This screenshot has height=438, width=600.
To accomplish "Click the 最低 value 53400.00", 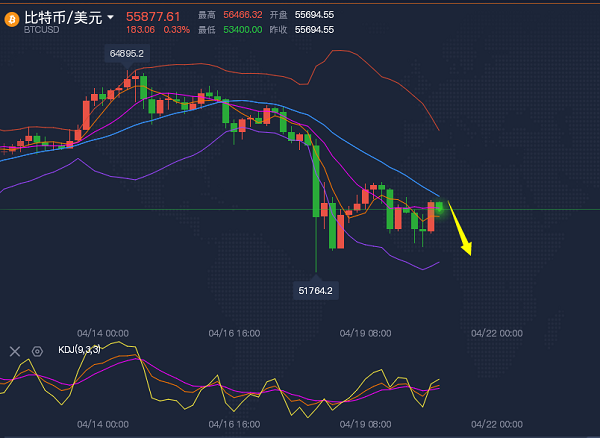I will 243,30.
